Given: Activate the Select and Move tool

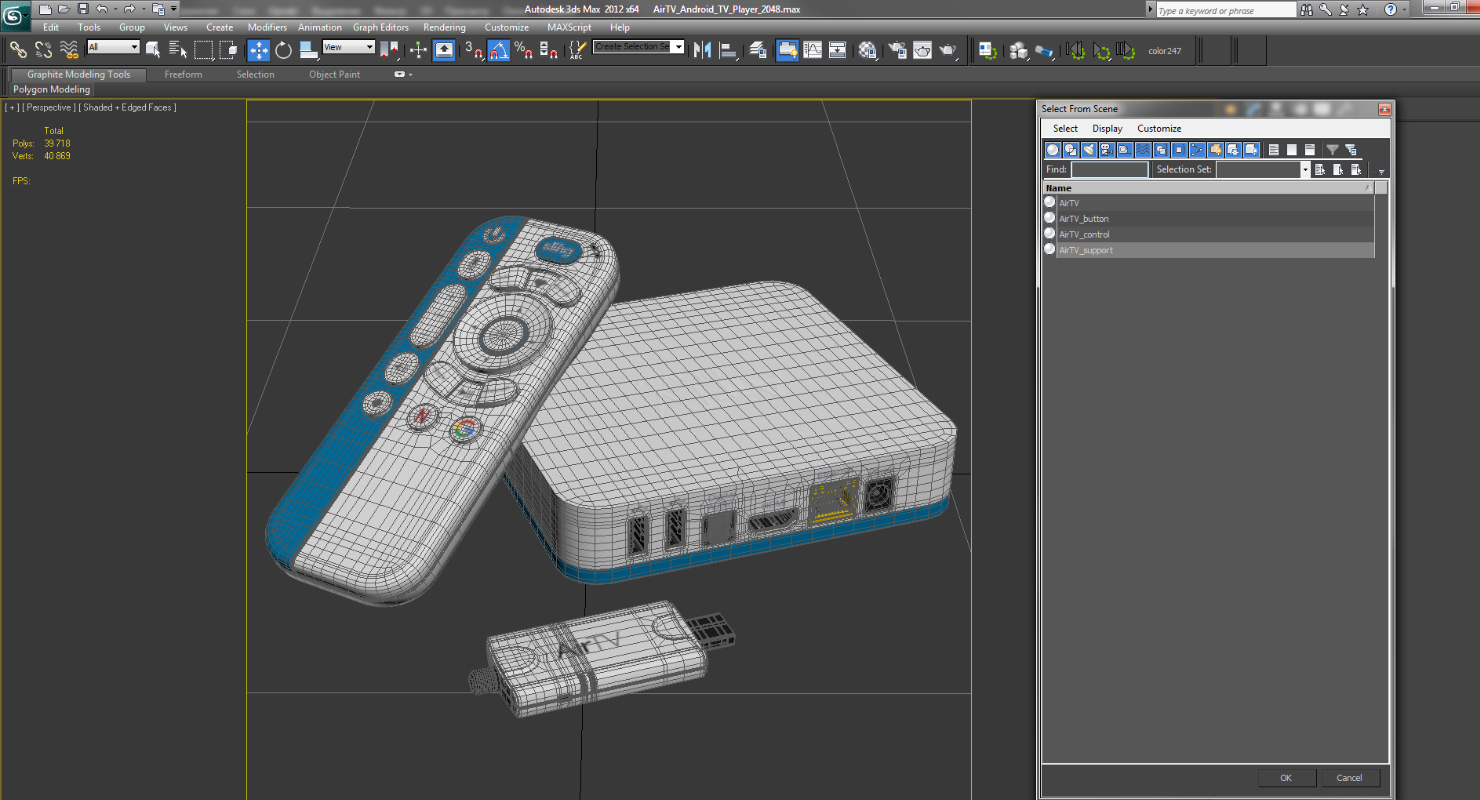Looking at the screenshot, I should point(259,49).
